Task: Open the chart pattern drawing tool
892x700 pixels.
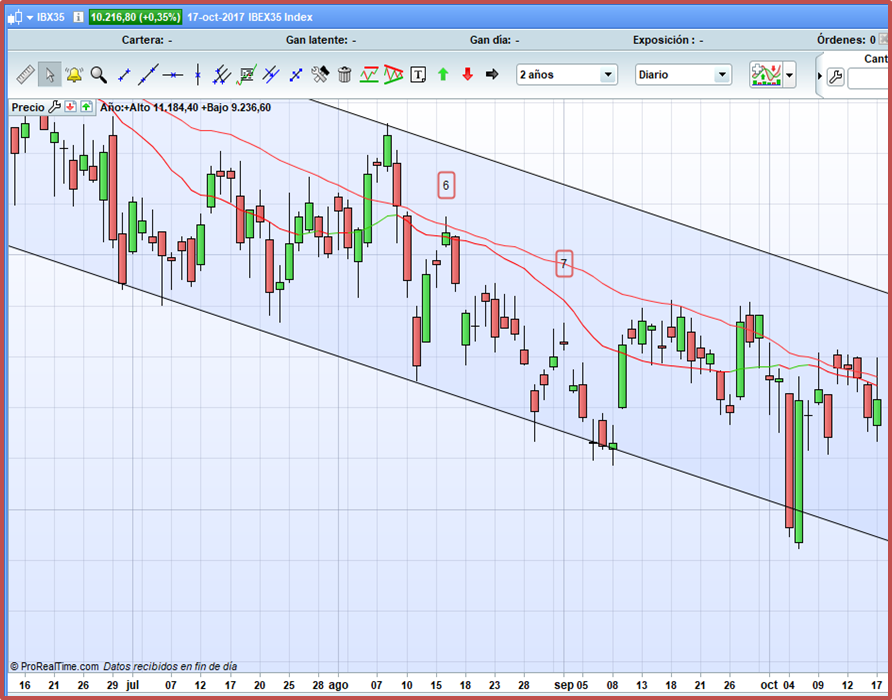Action: point(246,75)
